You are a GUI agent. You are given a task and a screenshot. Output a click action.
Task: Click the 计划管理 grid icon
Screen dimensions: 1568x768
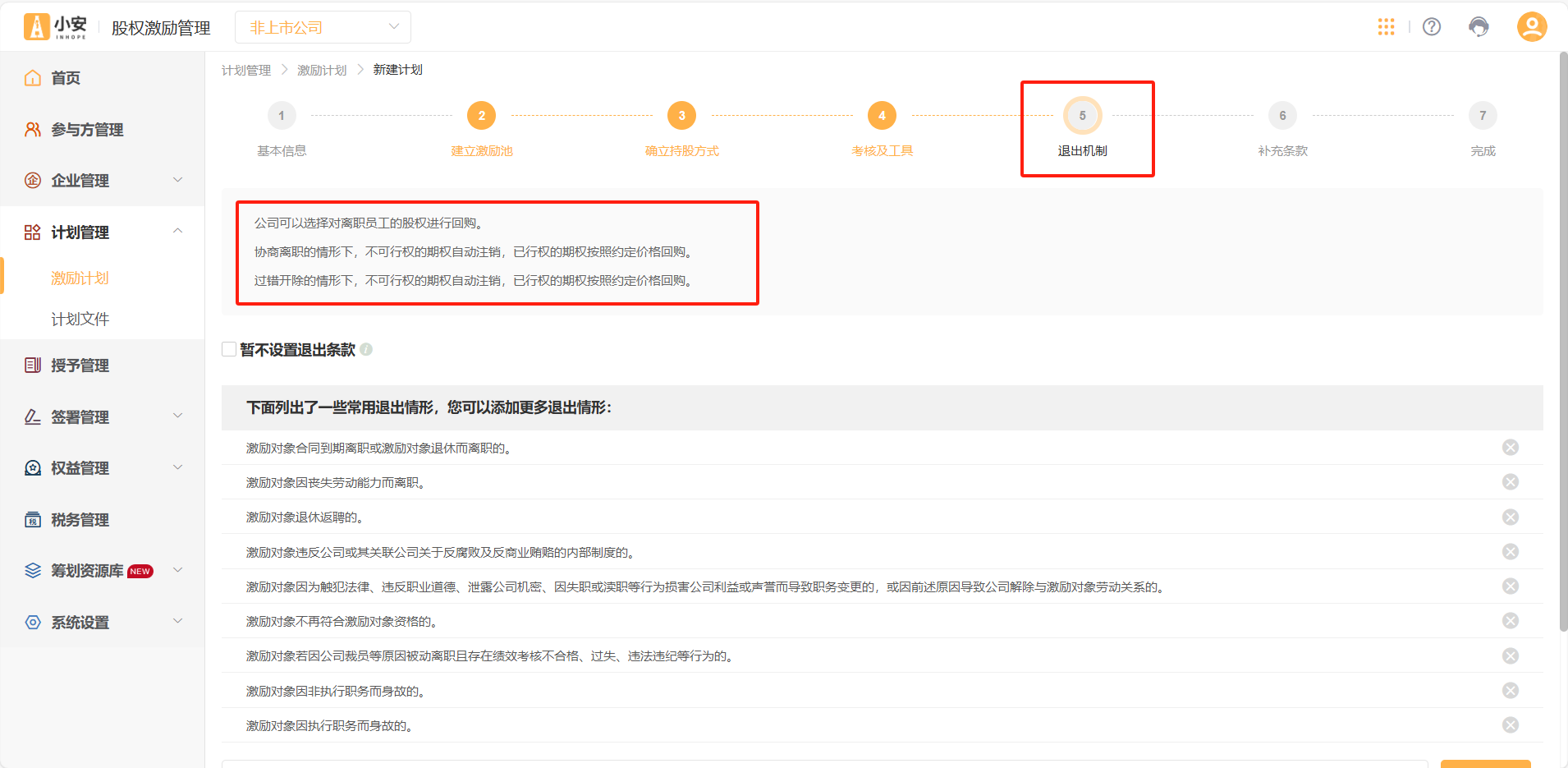pos(33,232)
